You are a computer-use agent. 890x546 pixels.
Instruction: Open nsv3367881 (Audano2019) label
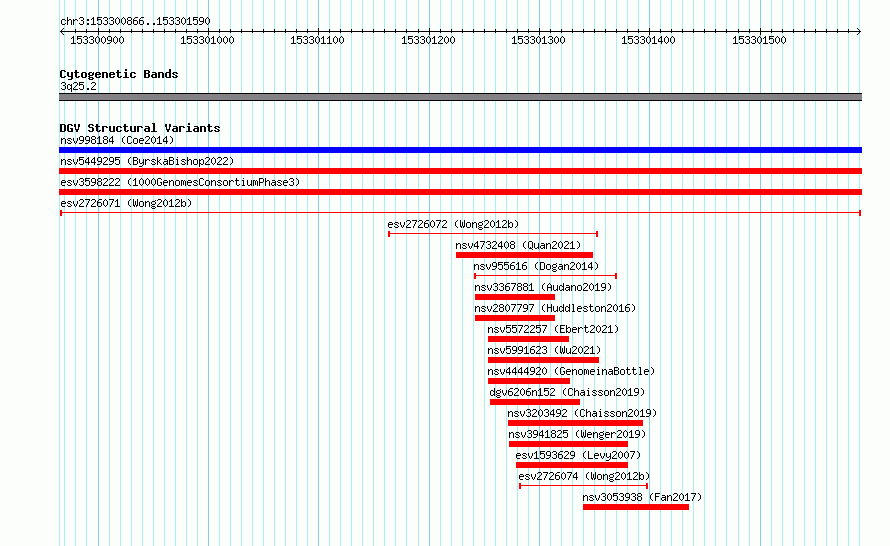click(543, 287)
